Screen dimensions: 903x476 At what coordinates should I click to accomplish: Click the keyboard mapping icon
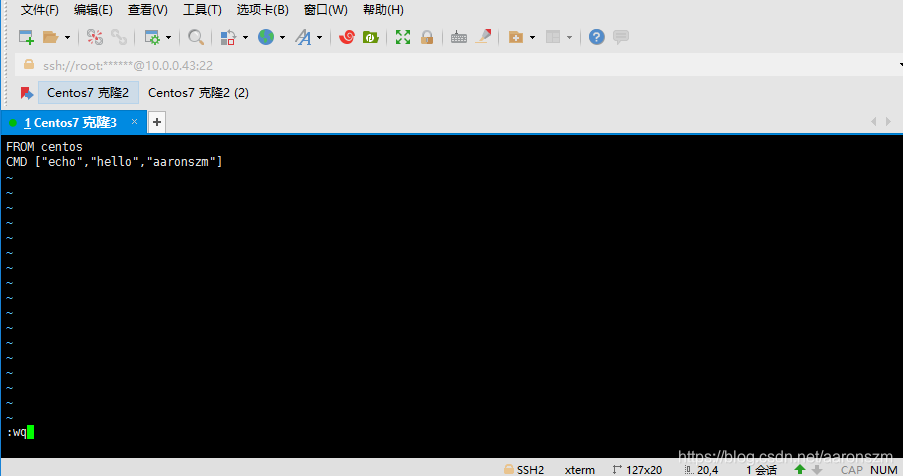click(458, 37)
